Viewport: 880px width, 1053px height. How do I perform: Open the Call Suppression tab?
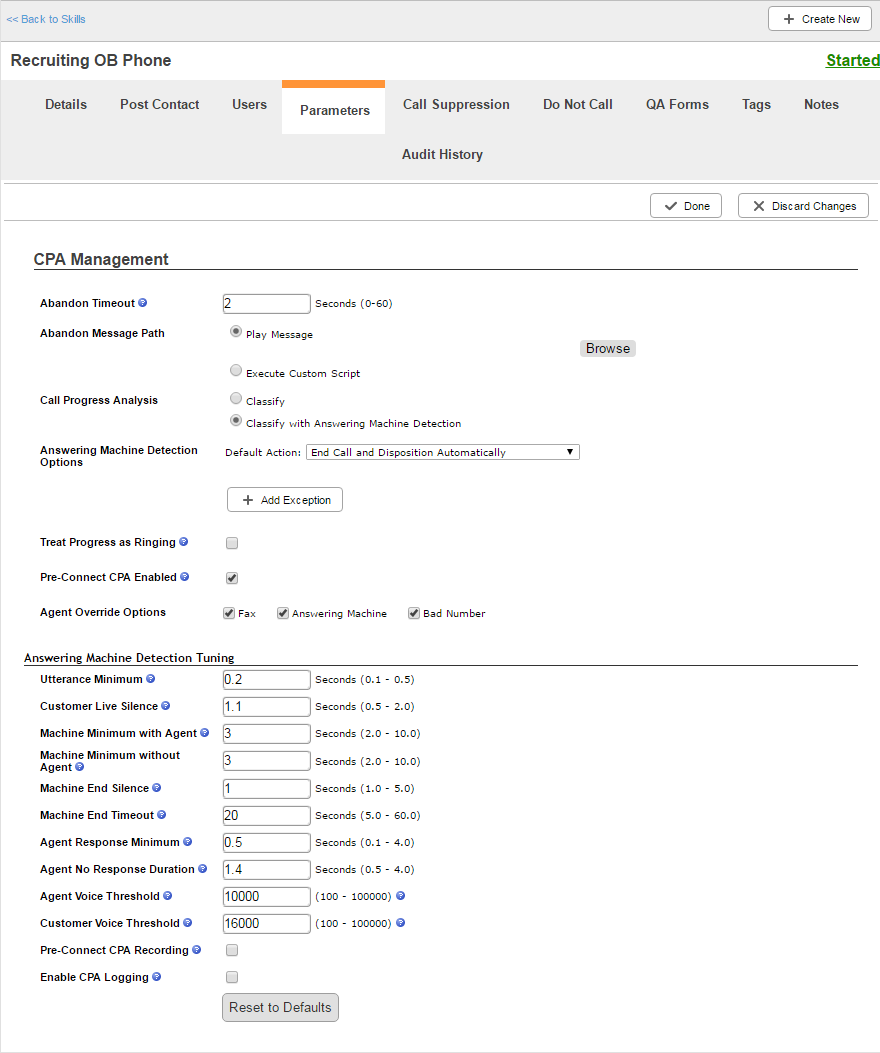coord(456,104)
